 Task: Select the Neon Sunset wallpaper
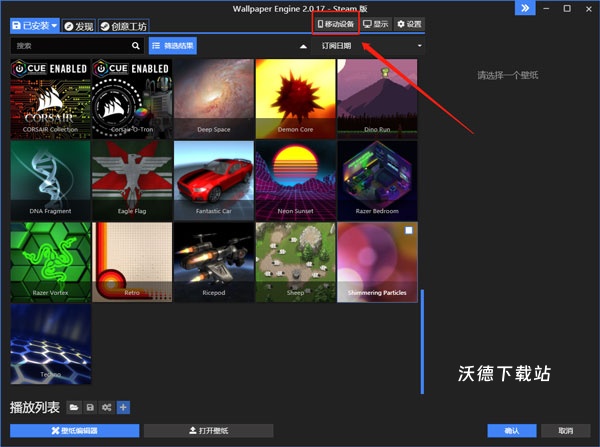coord(295,181)
